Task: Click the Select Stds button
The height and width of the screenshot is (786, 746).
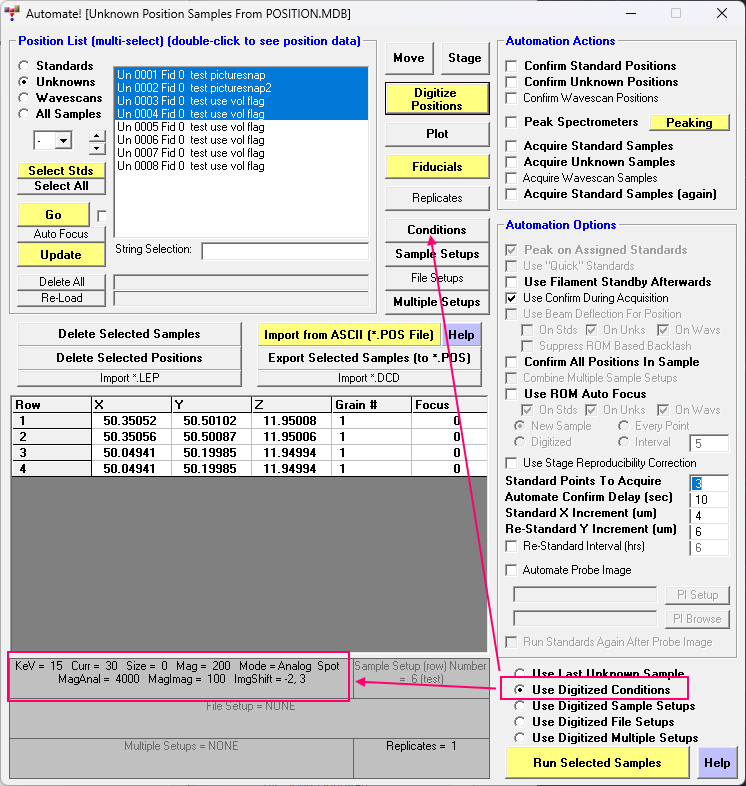Action: click(60, 171)
